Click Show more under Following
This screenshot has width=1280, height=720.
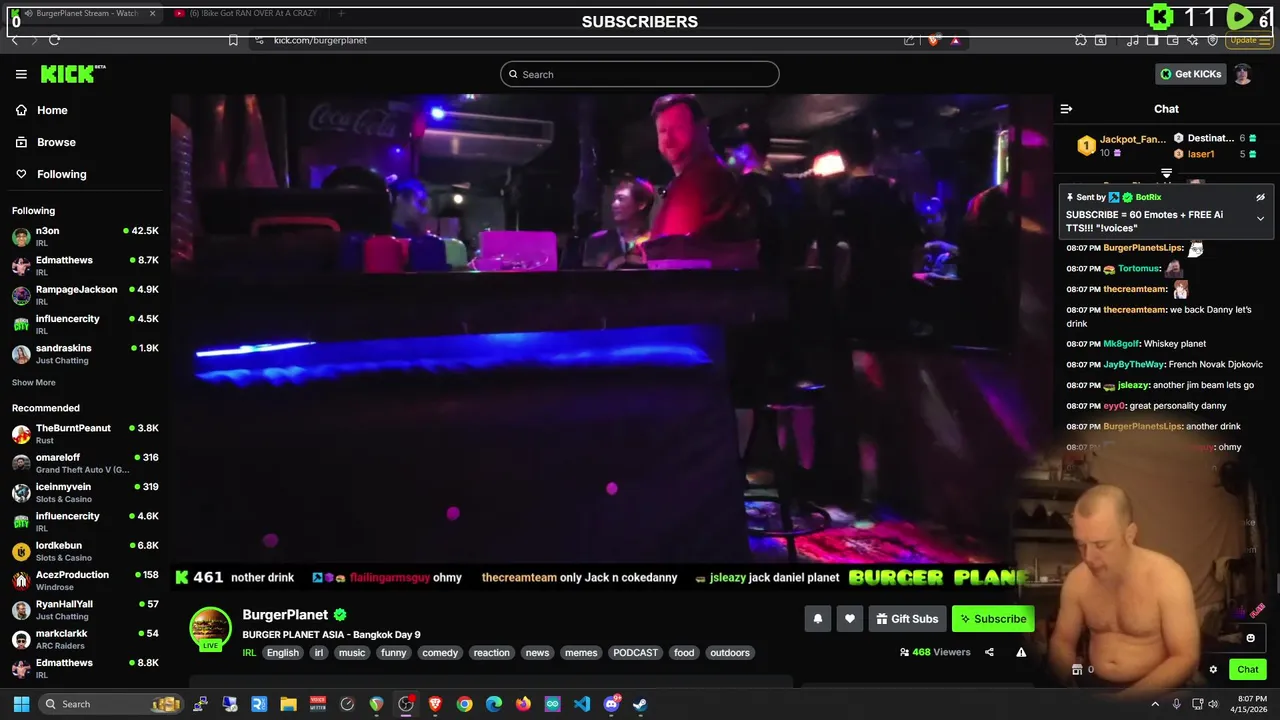point(34,382)
